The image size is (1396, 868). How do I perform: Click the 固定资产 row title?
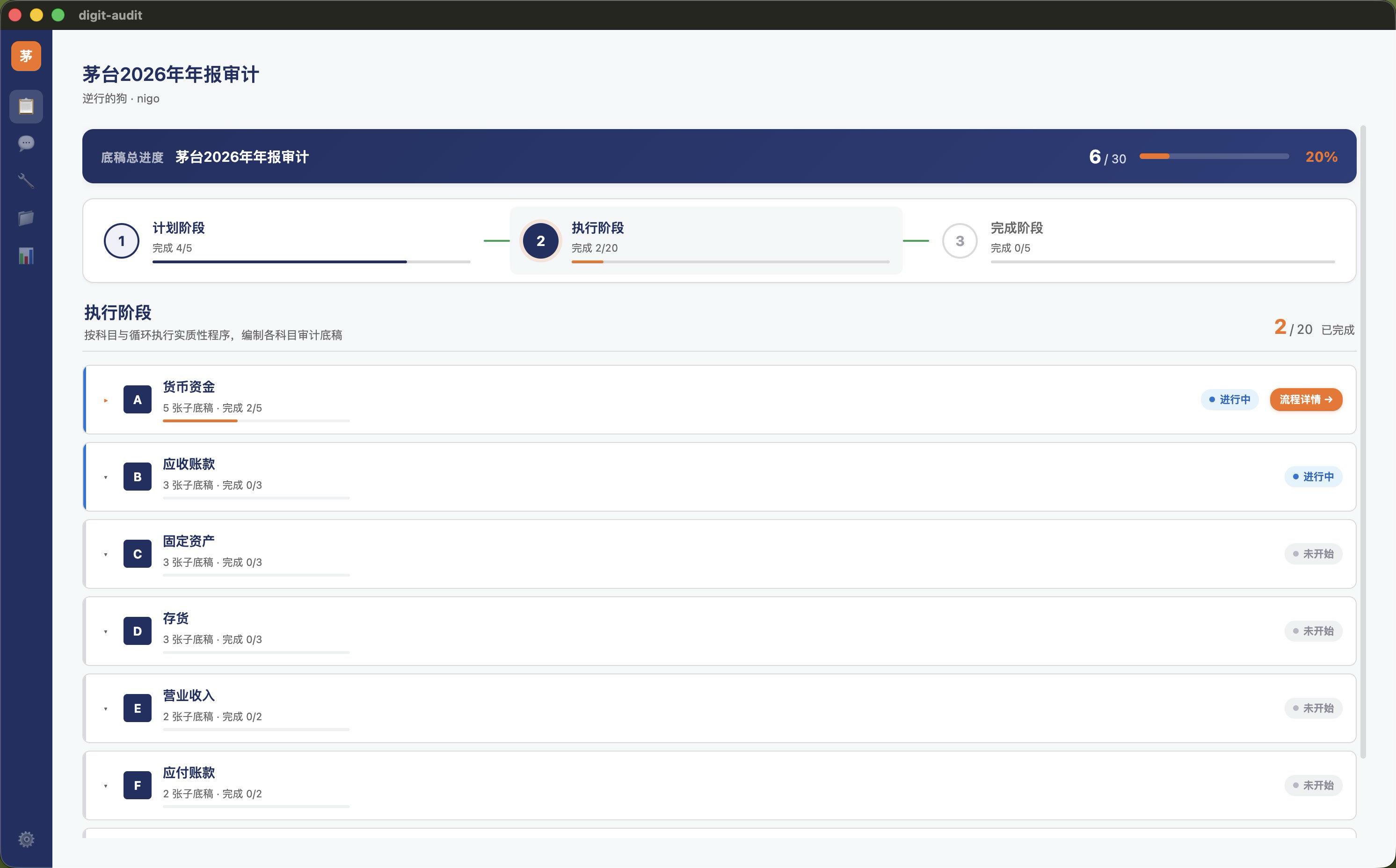(x=189, y=542)
